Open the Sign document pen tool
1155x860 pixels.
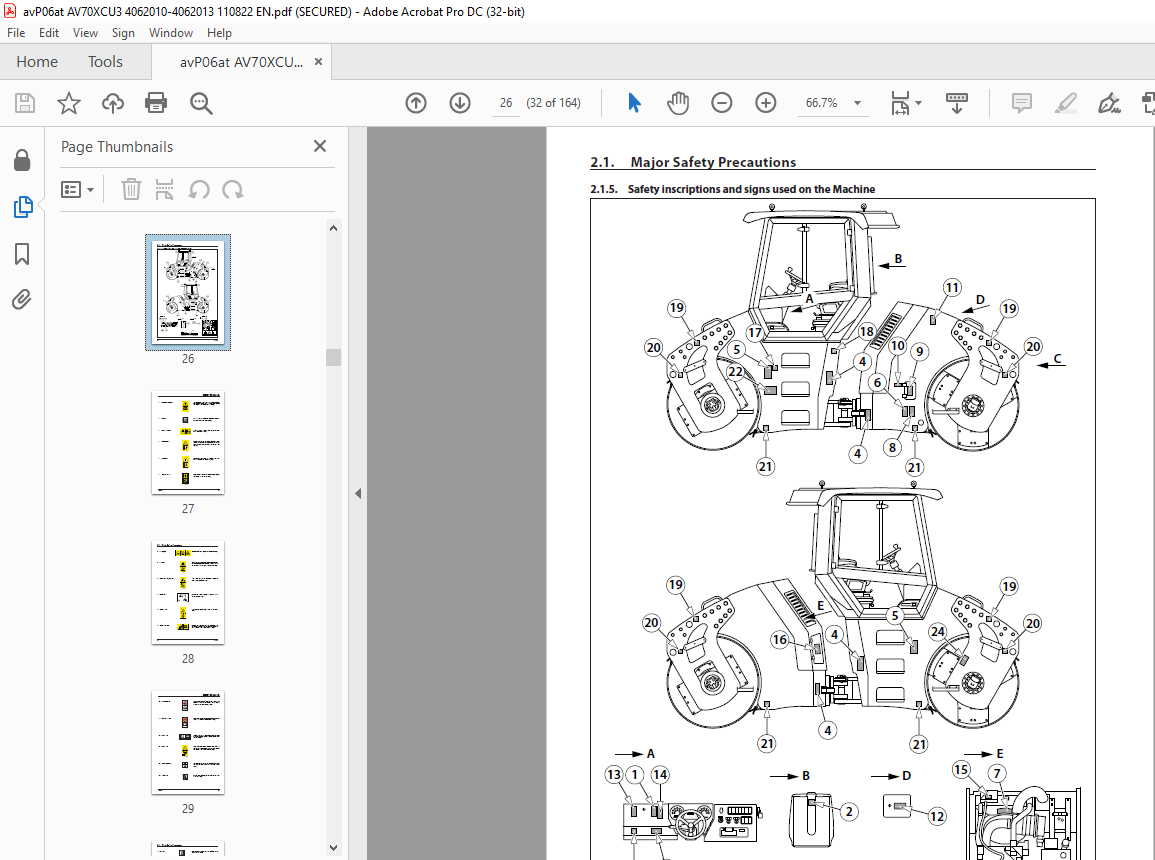click(x=1109, y=103)
